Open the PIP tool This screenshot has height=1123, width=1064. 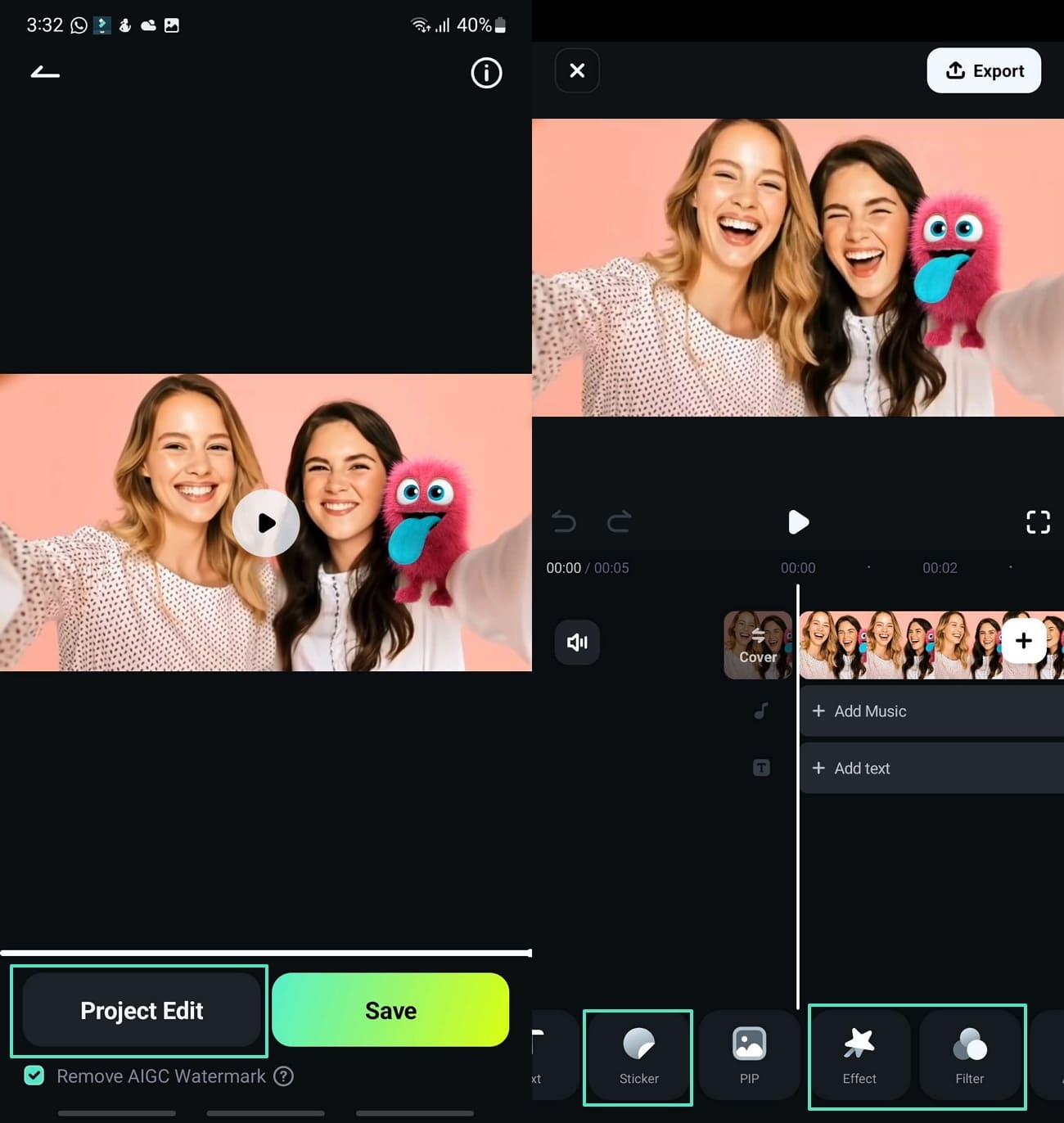pos(749,1057)
